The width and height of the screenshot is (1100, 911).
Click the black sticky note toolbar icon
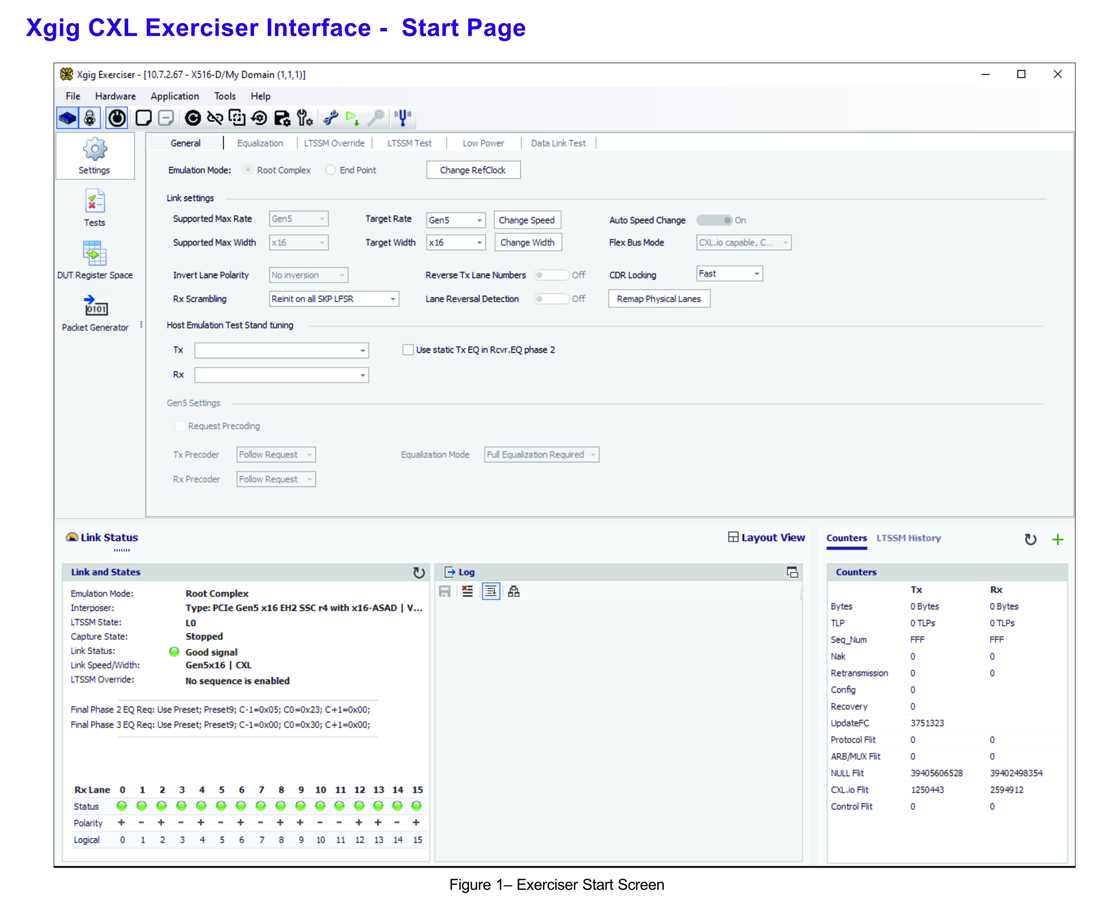click(x=143, y=118)
